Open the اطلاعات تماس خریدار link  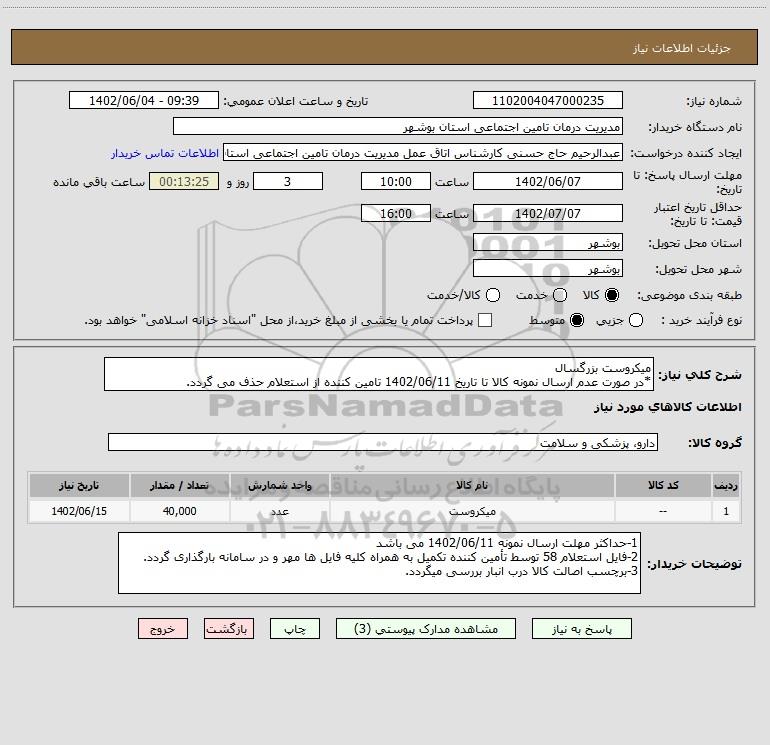[x=165, y=153]
